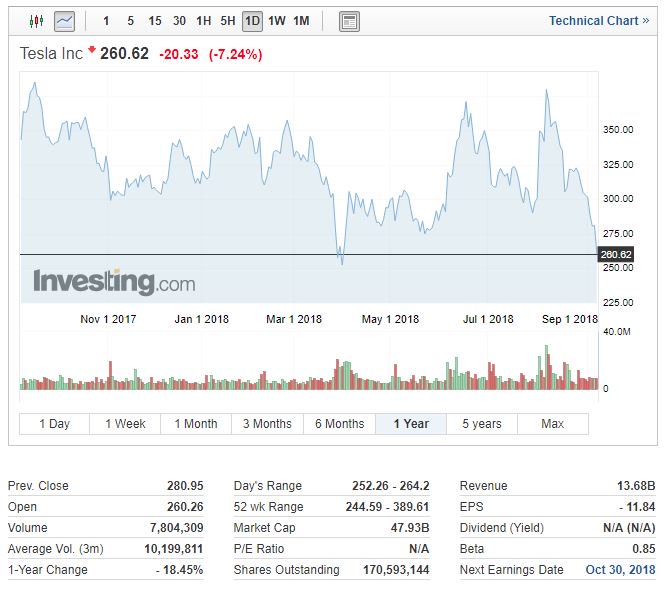Click the Jan 1 2018 axis date
Image resolution: width=670 pixels, height=596 pixels.
coord(202,319)
